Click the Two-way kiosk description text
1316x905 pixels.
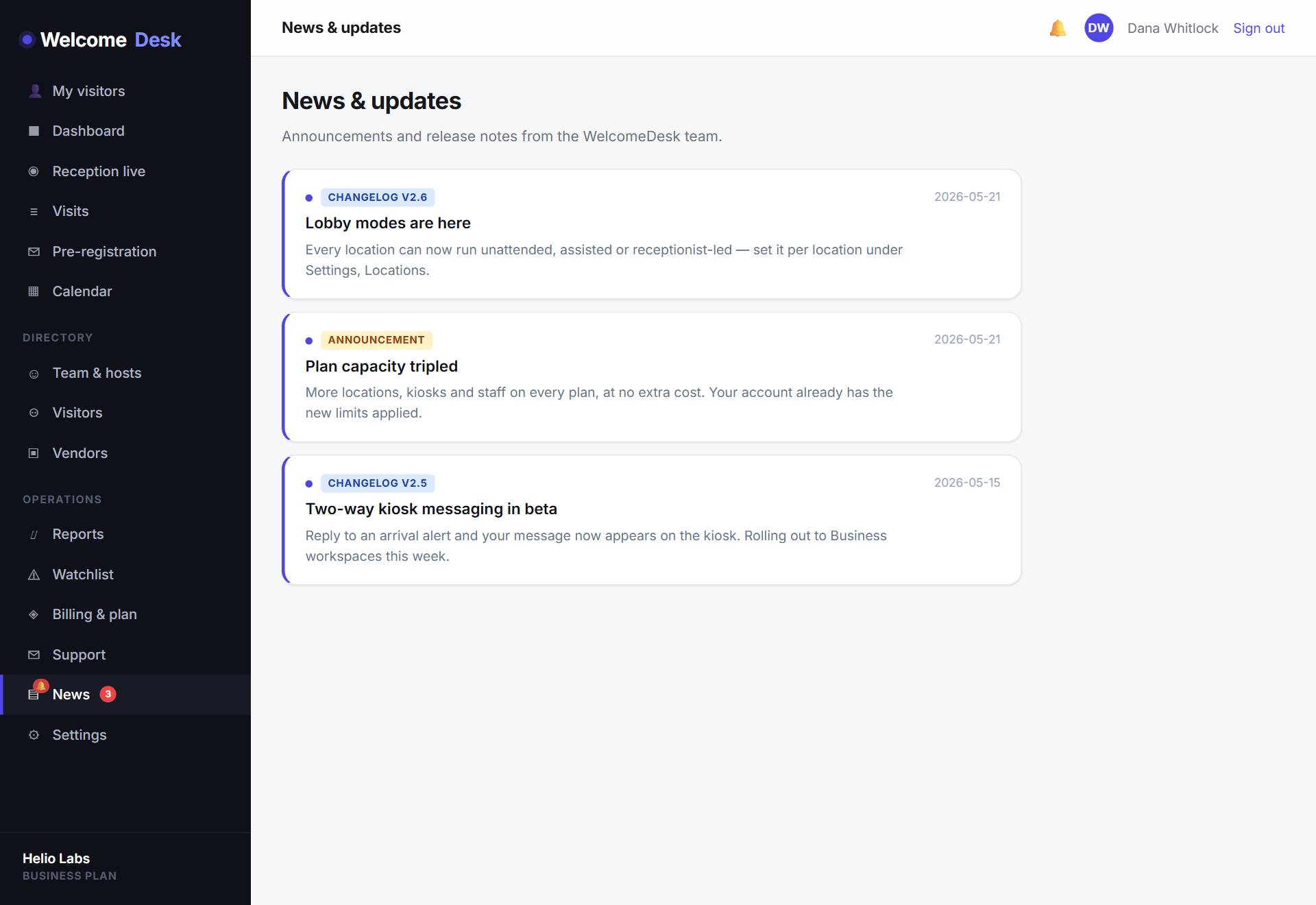coord(596,546)
